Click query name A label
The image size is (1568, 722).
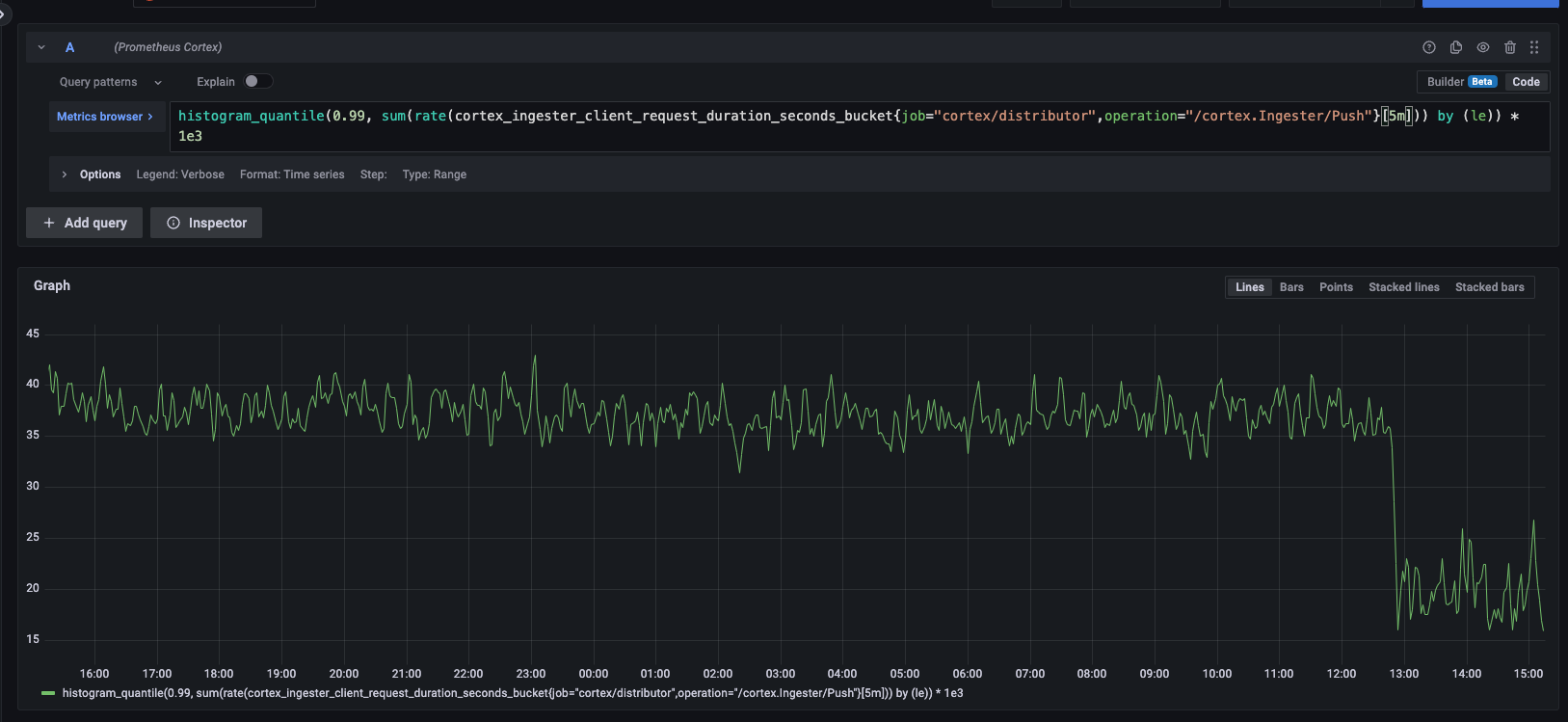tap(69, 47)
